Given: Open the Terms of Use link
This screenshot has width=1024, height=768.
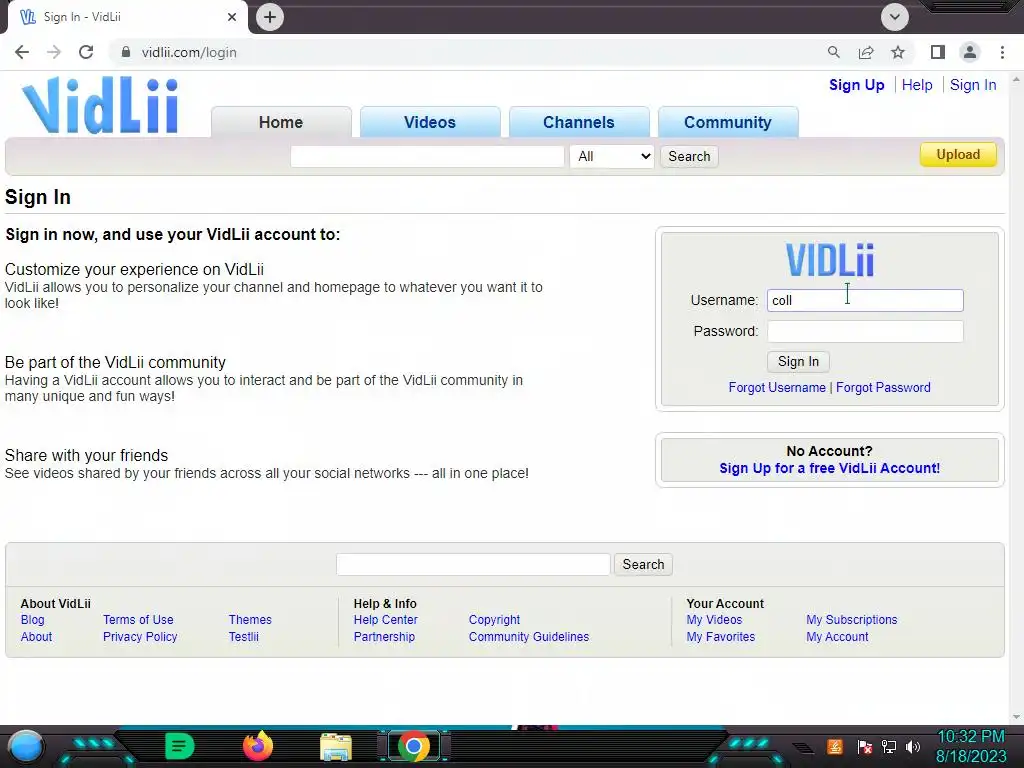Looking at the screenshot, I should pos(138,620).
